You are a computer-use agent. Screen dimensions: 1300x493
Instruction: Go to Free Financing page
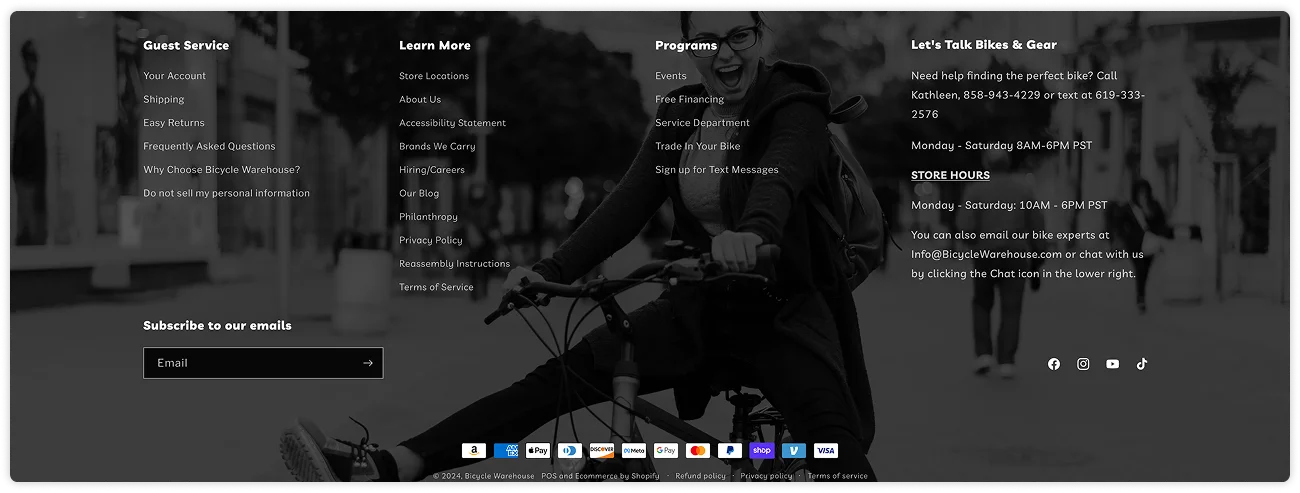coord(689,100)
